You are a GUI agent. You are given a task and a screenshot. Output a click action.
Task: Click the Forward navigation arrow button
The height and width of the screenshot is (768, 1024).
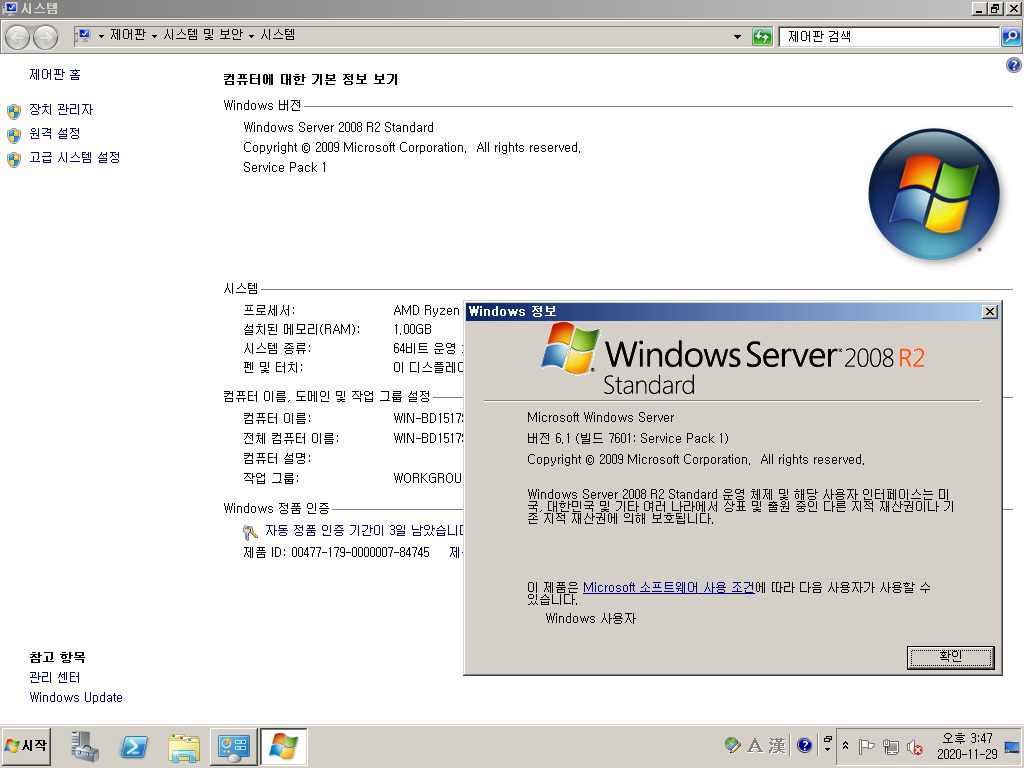coord(45,37)
